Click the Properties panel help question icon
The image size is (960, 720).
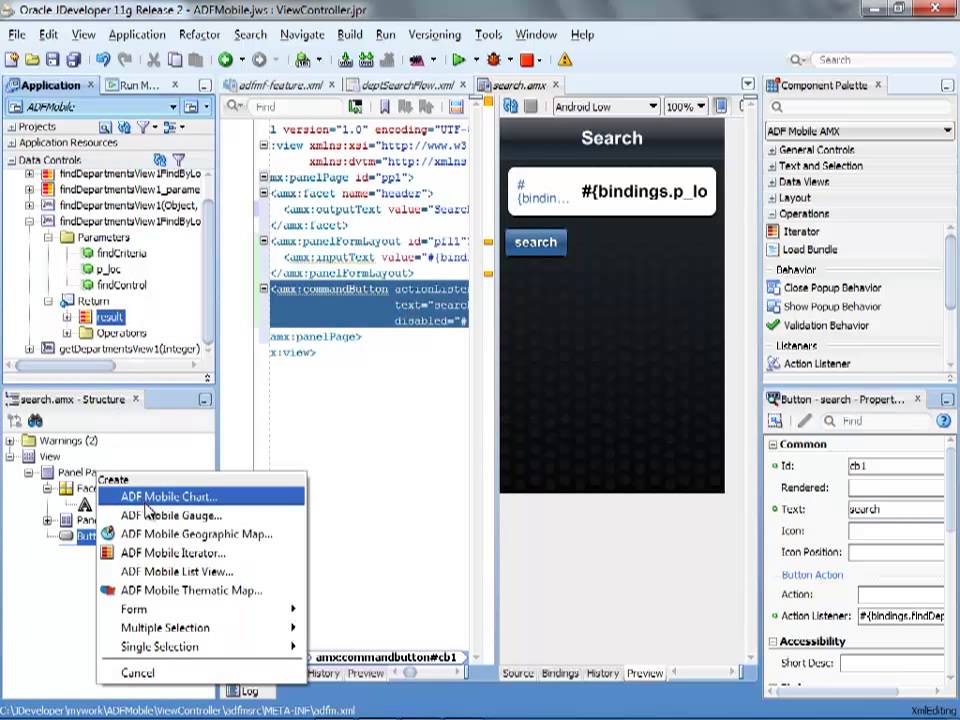943,421
